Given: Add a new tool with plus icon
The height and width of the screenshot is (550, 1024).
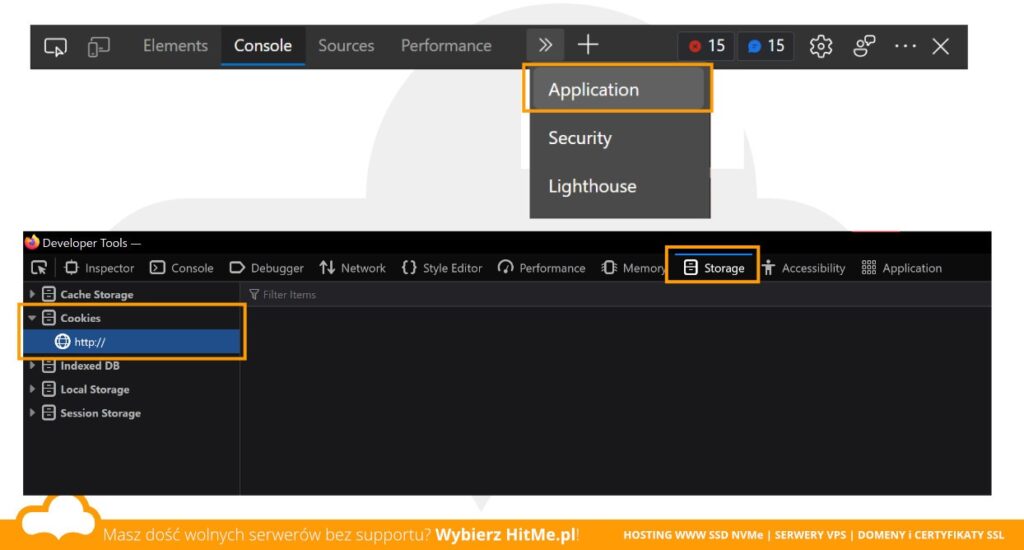Looking at the screenshot, I should [588, 44].
